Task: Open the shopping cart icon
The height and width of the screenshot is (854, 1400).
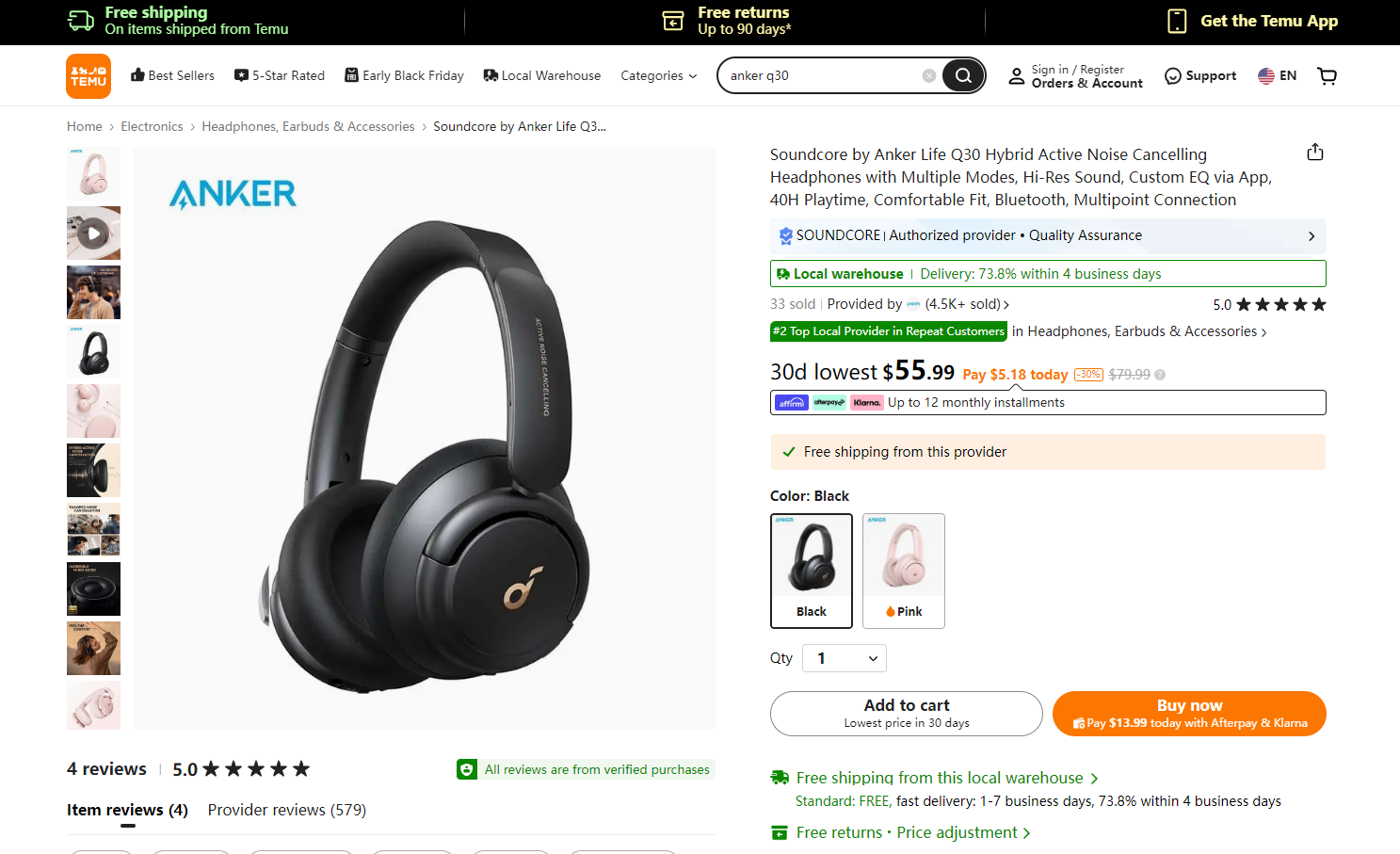Action: pyautogui.click(x=1328, y=76)
